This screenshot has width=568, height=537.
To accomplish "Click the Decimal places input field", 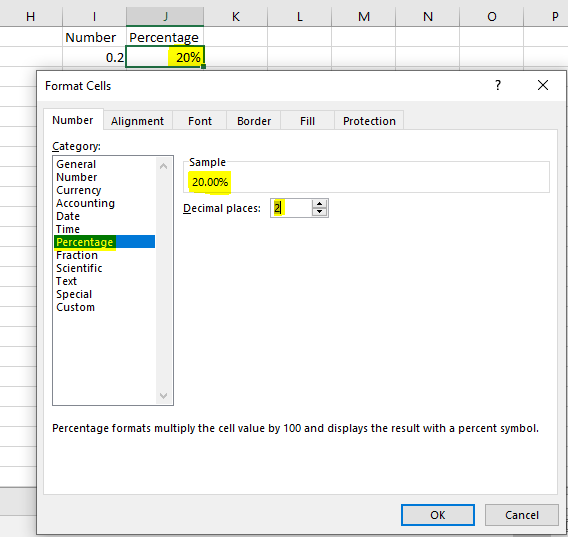I will coord(291,208).
